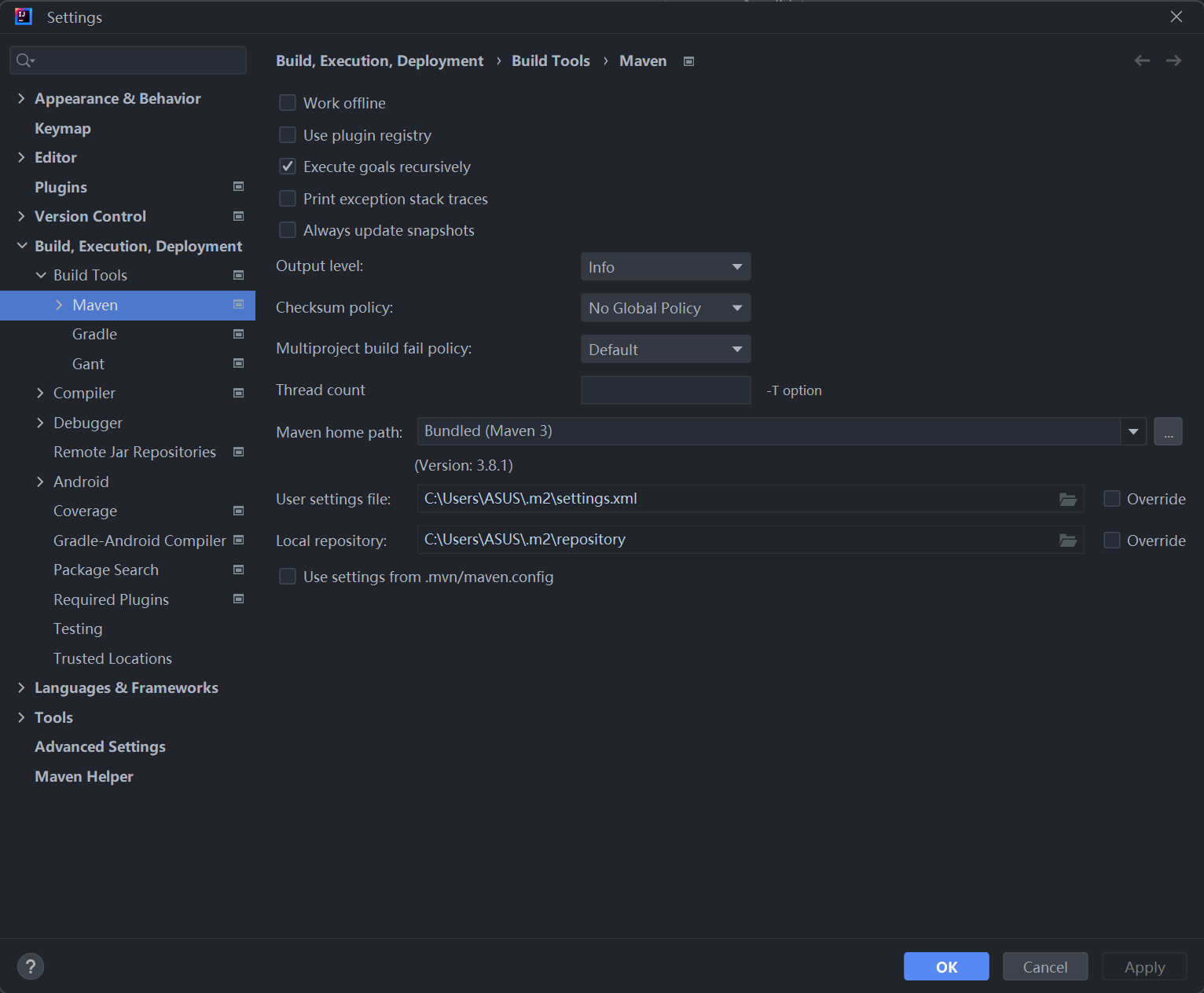
Task: Uncheck Execute goals recursively
Action: click(x=288, y=167)
